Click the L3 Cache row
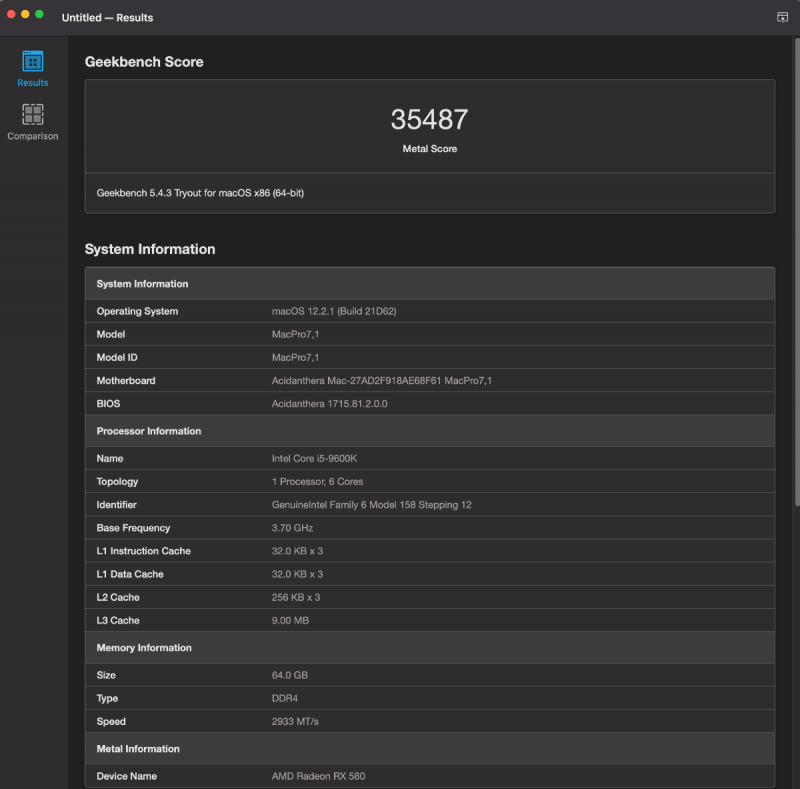800x789 pixels. point(429,620)
